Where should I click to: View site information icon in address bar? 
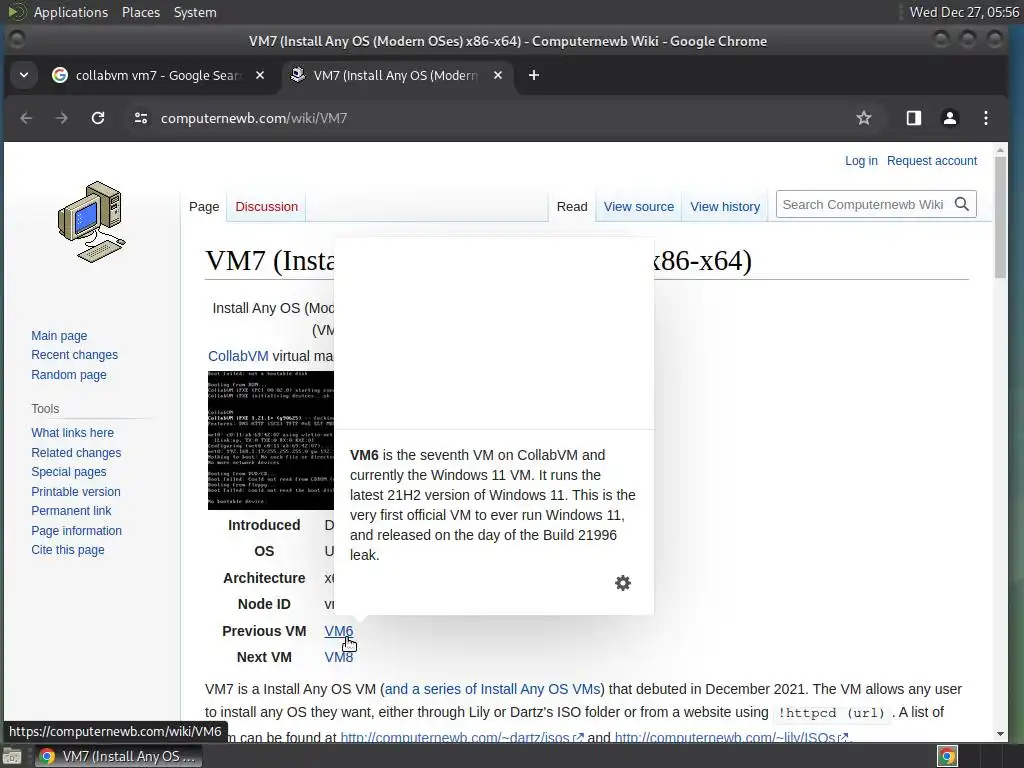coord(140,118)
